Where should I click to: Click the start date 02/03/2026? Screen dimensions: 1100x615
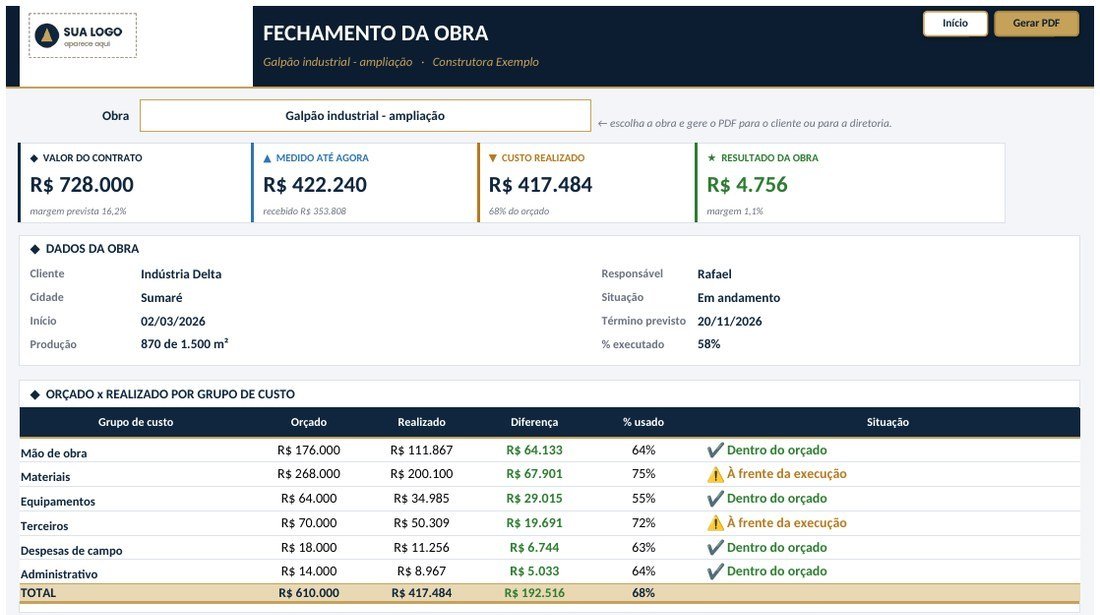[x=173, y=322]
